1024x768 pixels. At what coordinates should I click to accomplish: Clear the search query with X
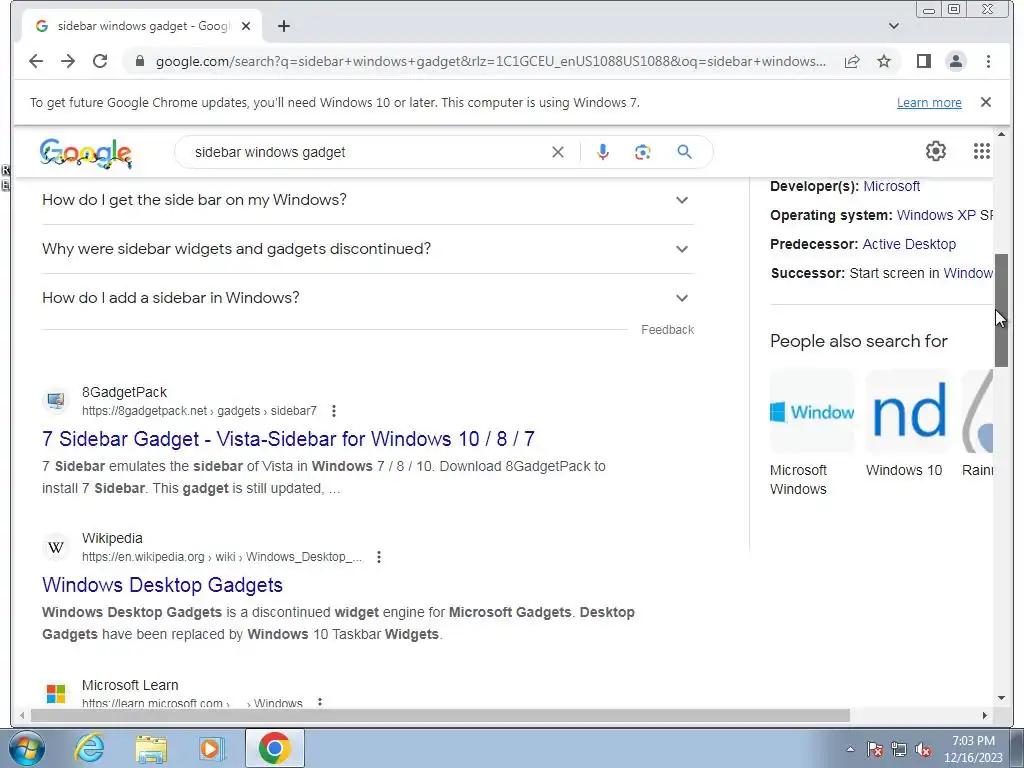point(558,152)
